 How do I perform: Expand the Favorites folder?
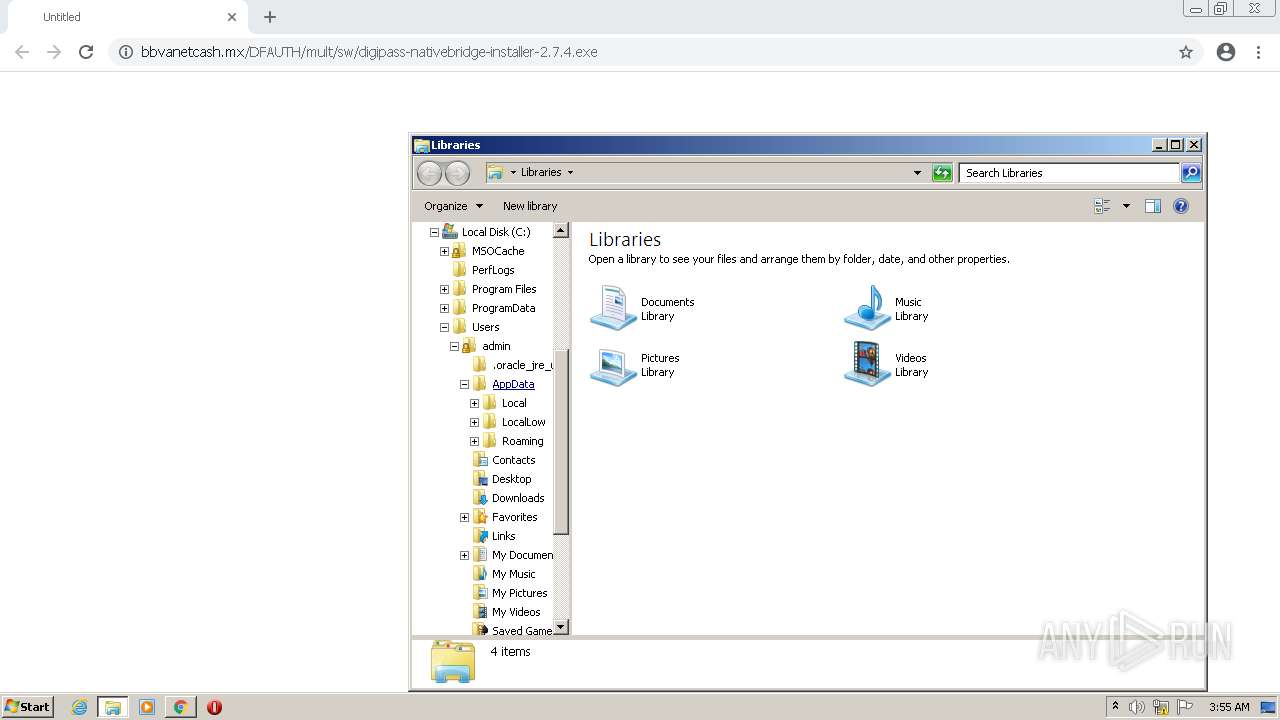[464, 517]
